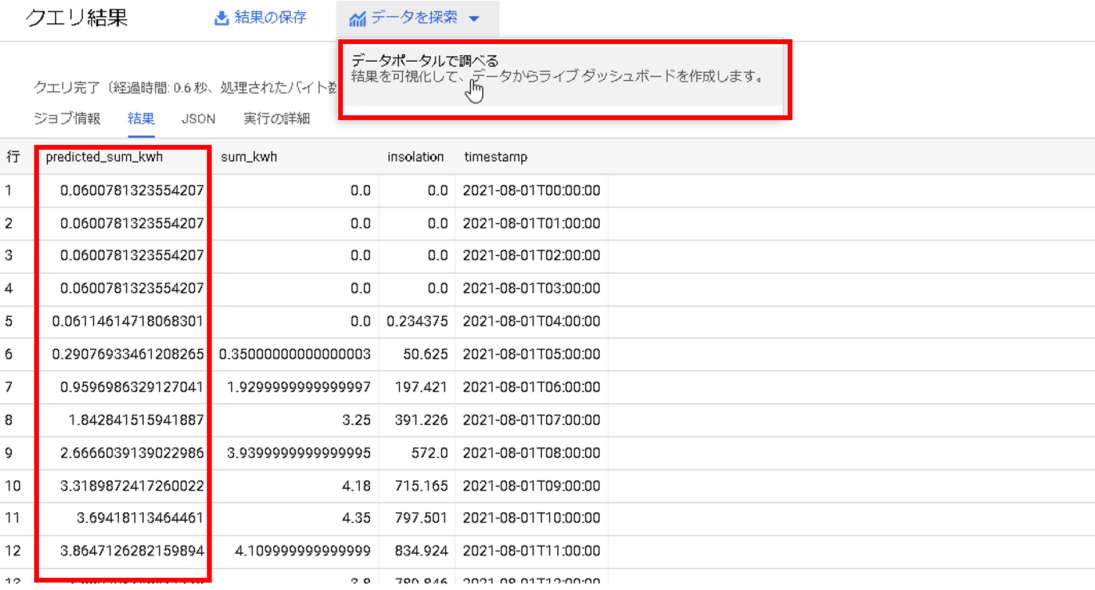Click insolation value 797.501
1095x590 pixels.
pyautogui.click(x=421, y=518)
